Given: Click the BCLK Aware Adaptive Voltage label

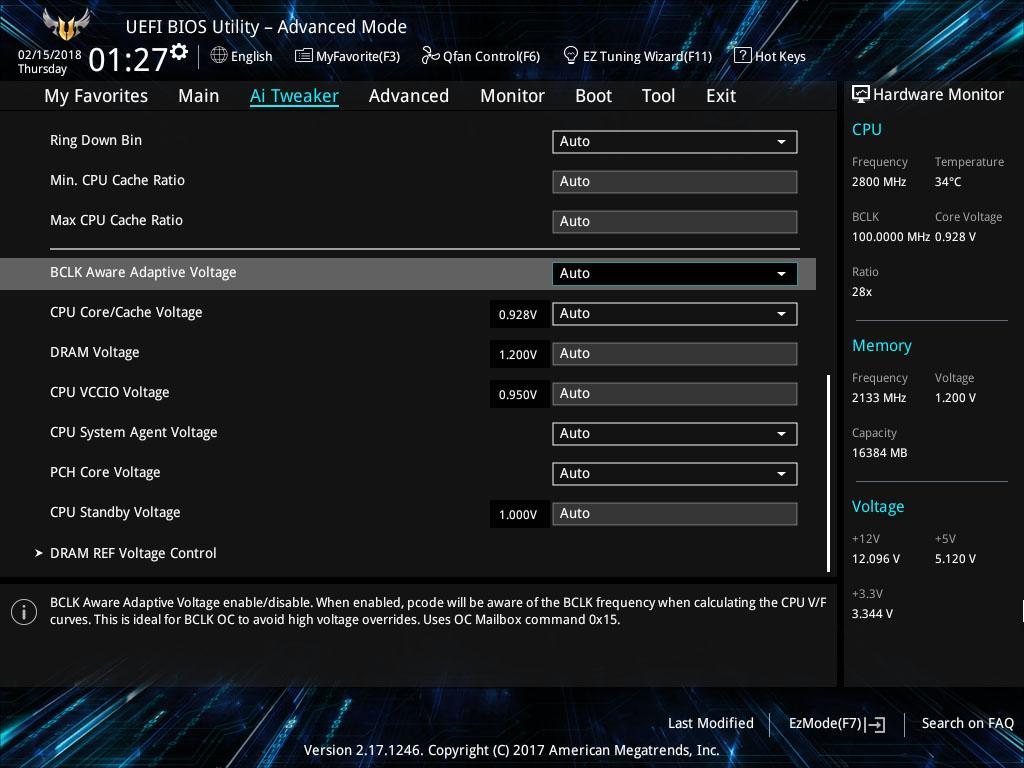Looking at the screenshot, I should [143, 272].
